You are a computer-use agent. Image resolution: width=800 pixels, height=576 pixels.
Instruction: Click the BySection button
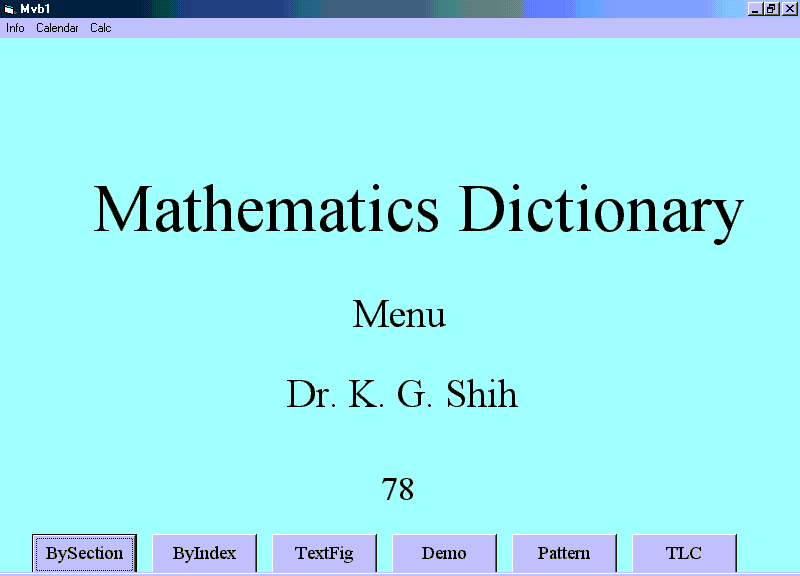(85, 553)
